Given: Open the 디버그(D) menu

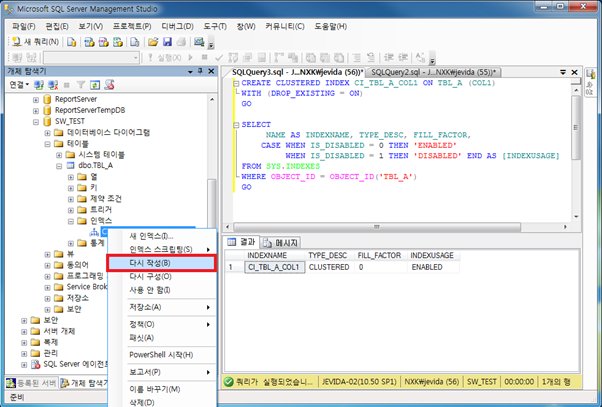Looking at the screenshot, I should click(x=177, y=26).
